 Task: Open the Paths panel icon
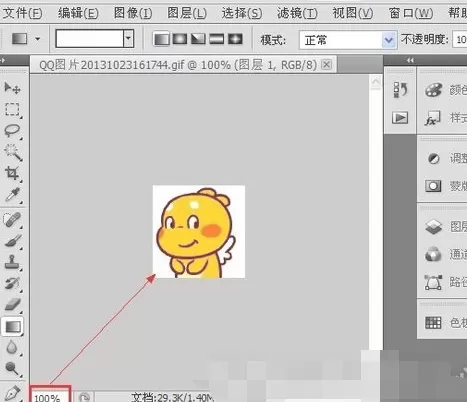tap(433, 282)
